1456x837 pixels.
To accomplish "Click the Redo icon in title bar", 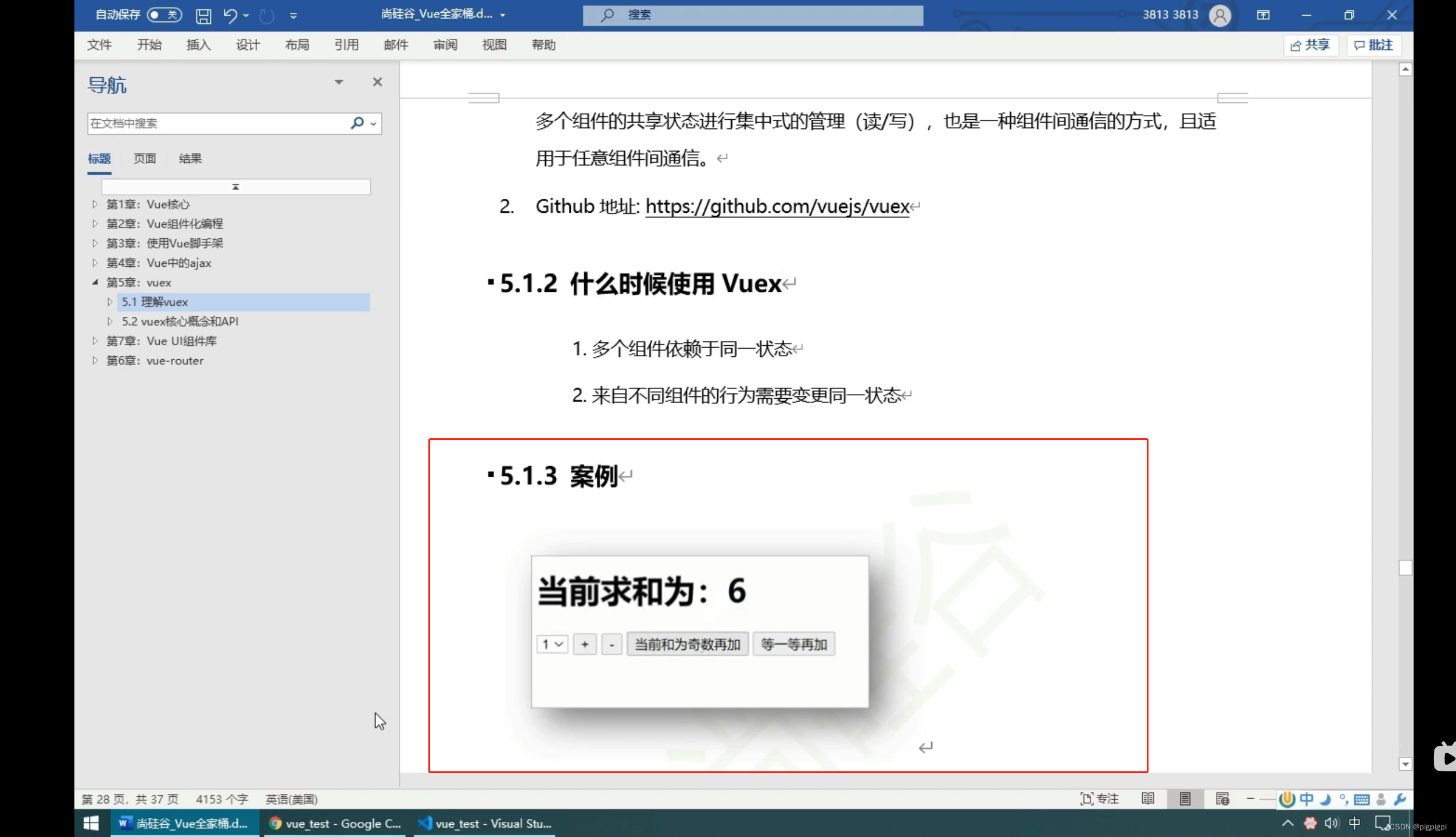I will 267,16.
